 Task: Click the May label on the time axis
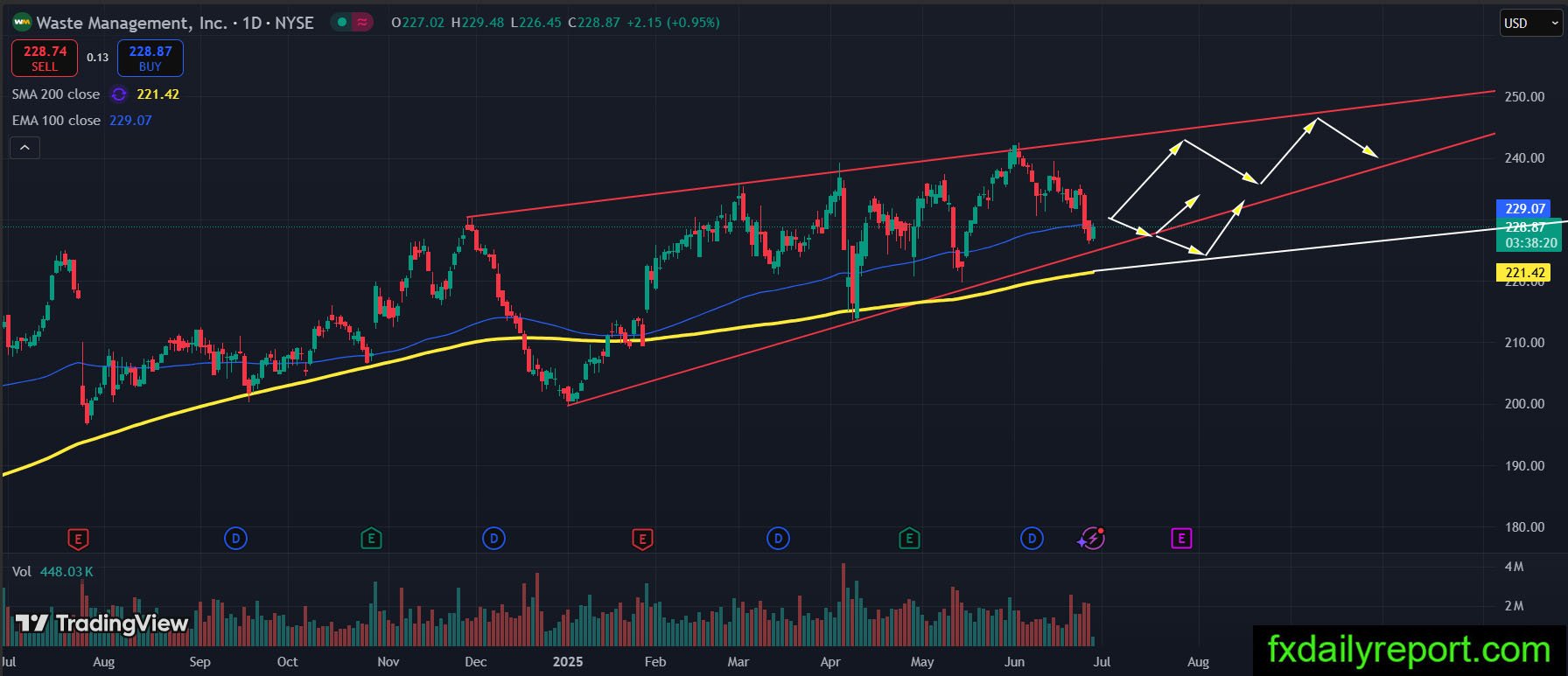click(922, 662)
